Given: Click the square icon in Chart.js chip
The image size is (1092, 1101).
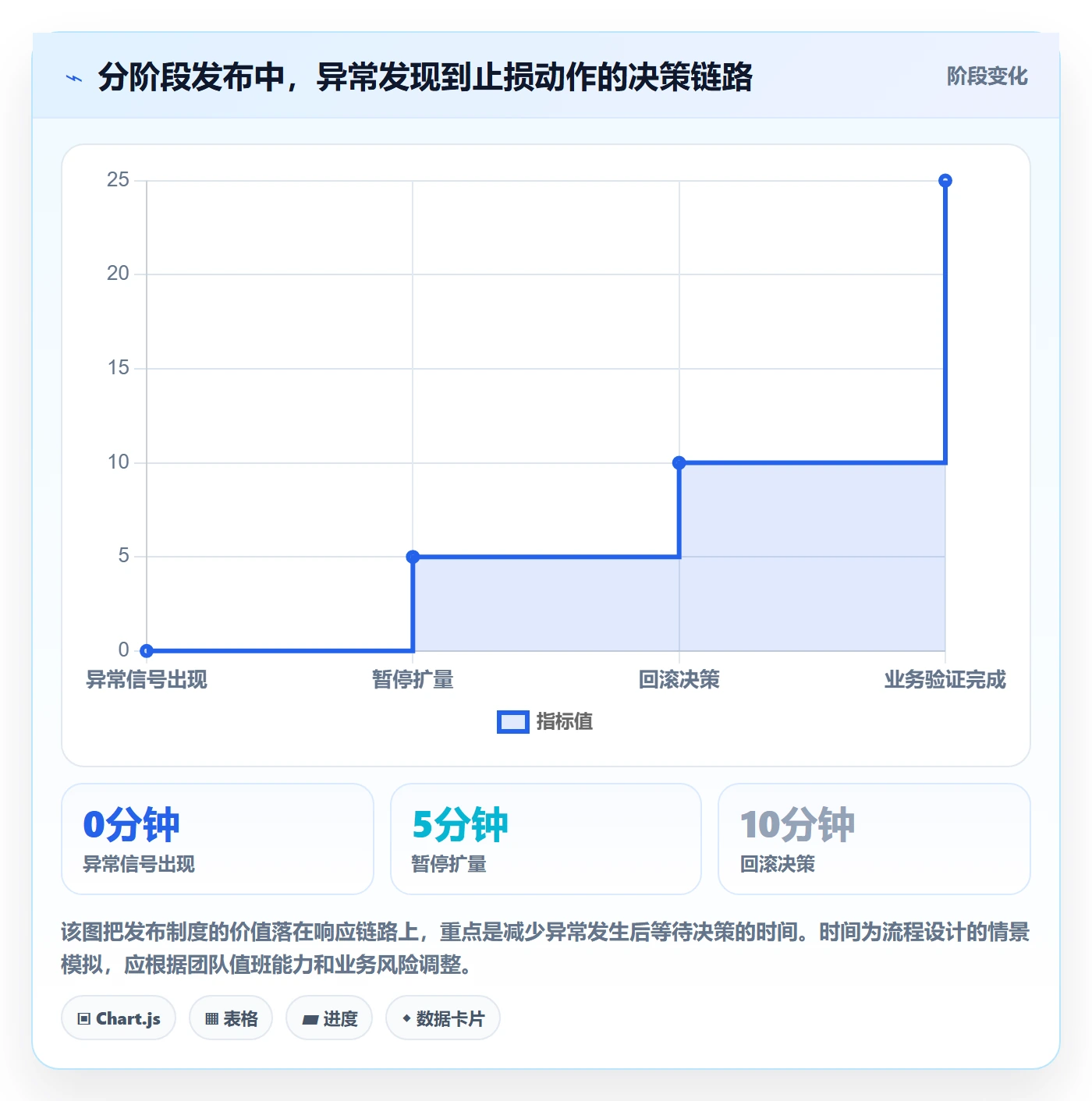Looking at the screenshot, I should click(x=84, y=1019).
